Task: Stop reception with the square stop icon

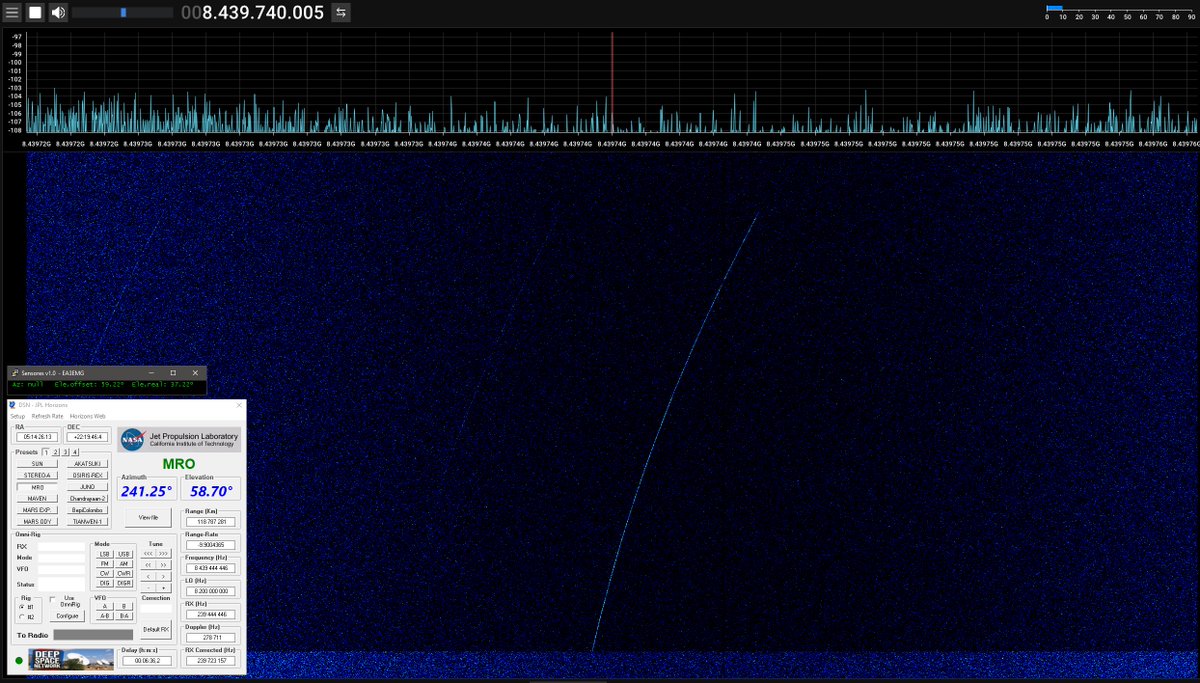Action: click(35, 12)
